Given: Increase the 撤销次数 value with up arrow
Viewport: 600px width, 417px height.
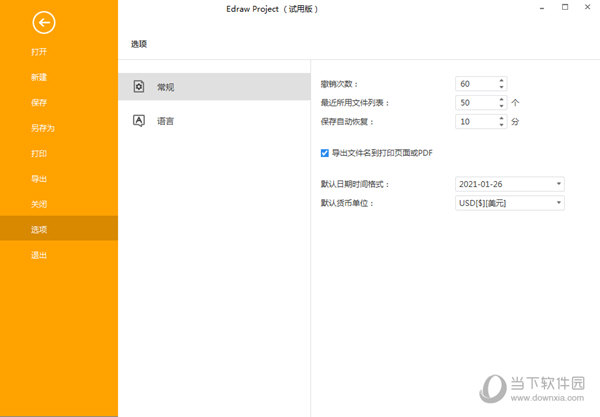Looking at the screenshot, I should [x=501, y=80].
